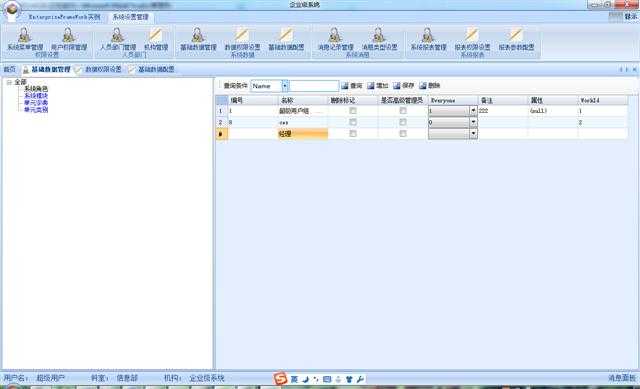640x389 pixels.
Task: Switch to 基础数据配置 document tab
Action: tap(152, 69)
